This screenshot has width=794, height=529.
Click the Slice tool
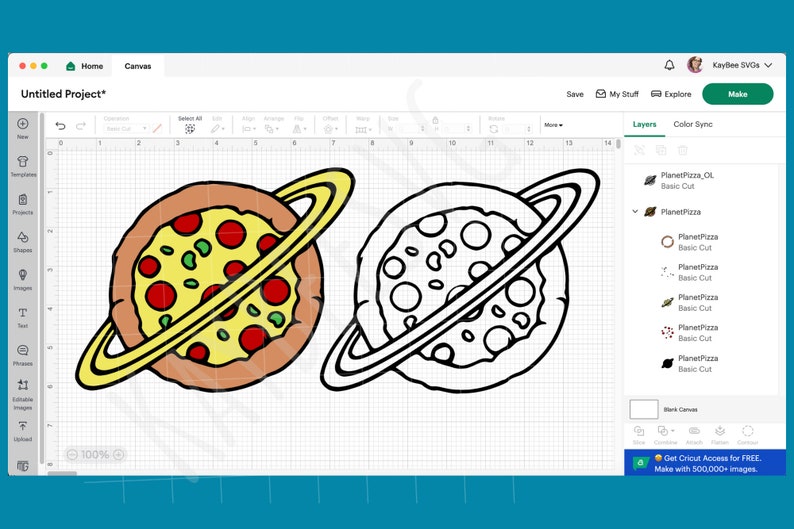(x=639, y=435)
